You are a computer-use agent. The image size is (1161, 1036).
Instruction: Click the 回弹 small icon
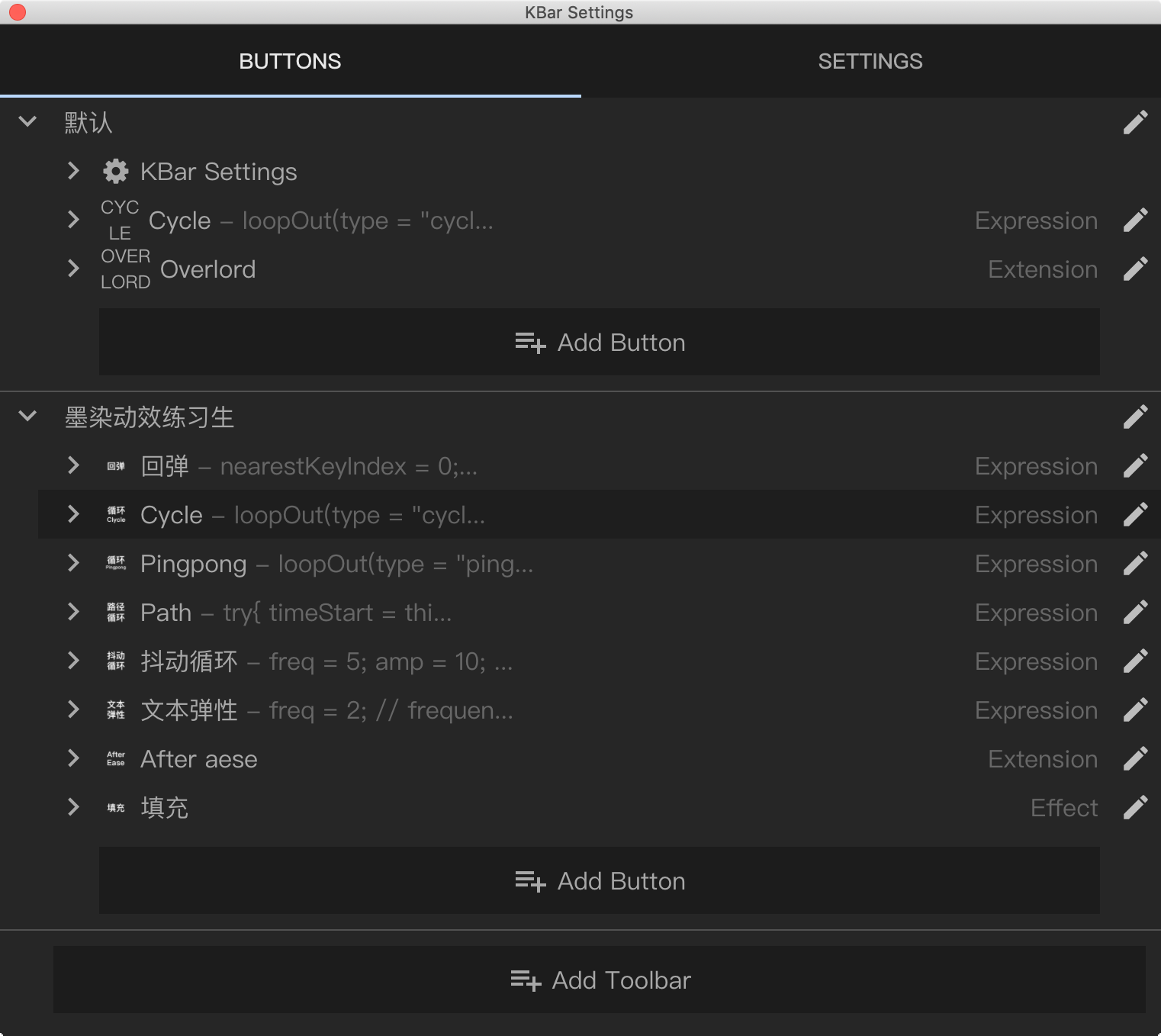click(x=116, y=466)
